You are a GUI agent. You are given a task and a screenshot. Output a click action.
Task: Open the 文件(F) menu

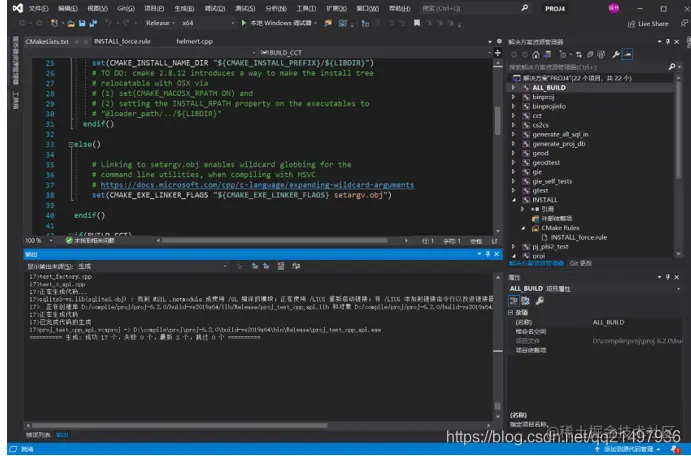coord(39,8)
